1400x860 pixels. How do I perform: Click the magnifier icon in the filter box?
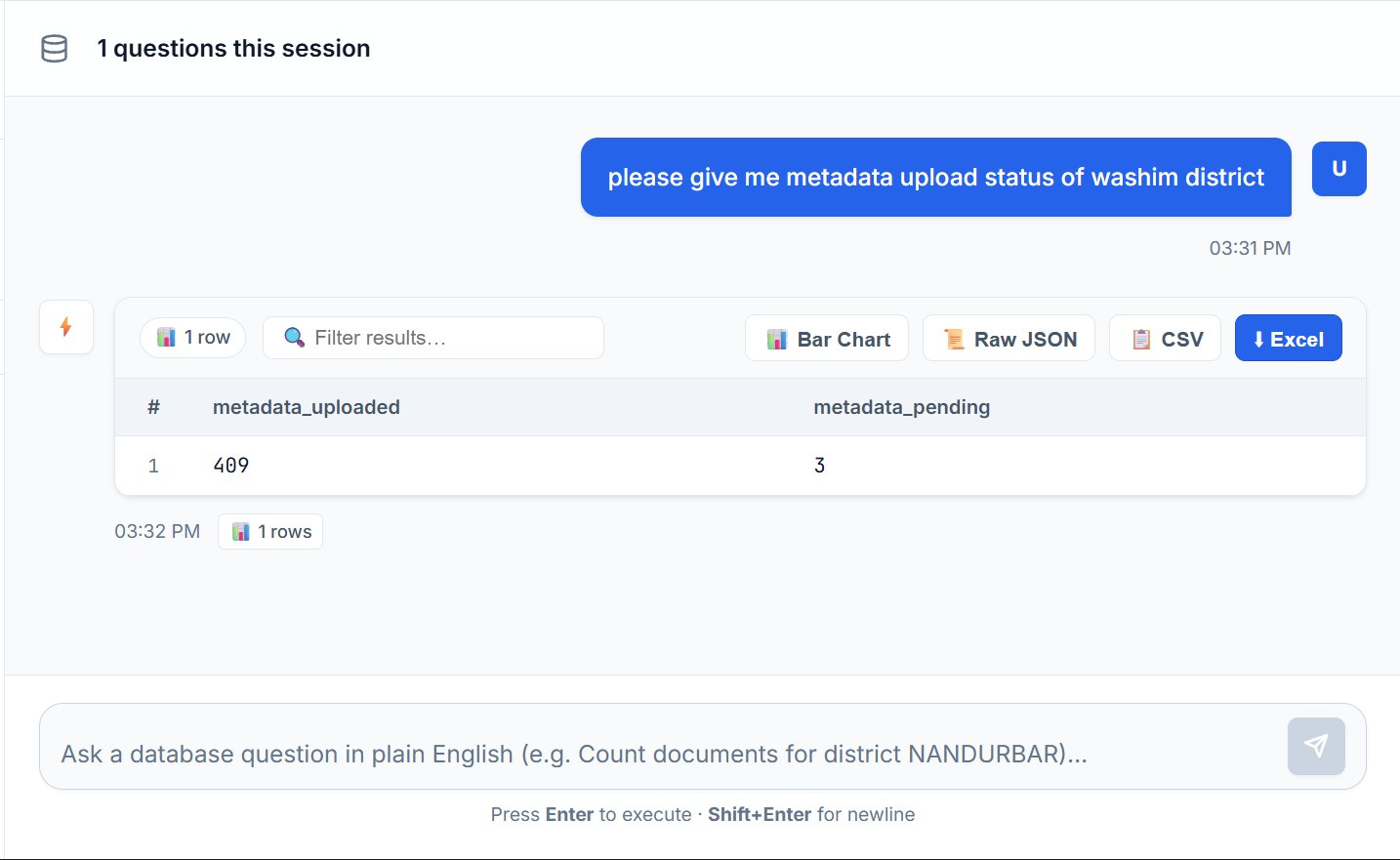pos(294,338)
